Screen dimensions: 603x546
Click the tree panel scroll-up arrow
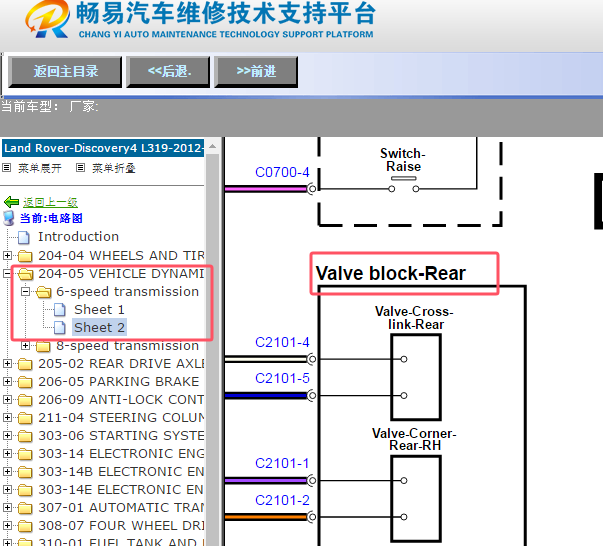(x=212, y=146)
